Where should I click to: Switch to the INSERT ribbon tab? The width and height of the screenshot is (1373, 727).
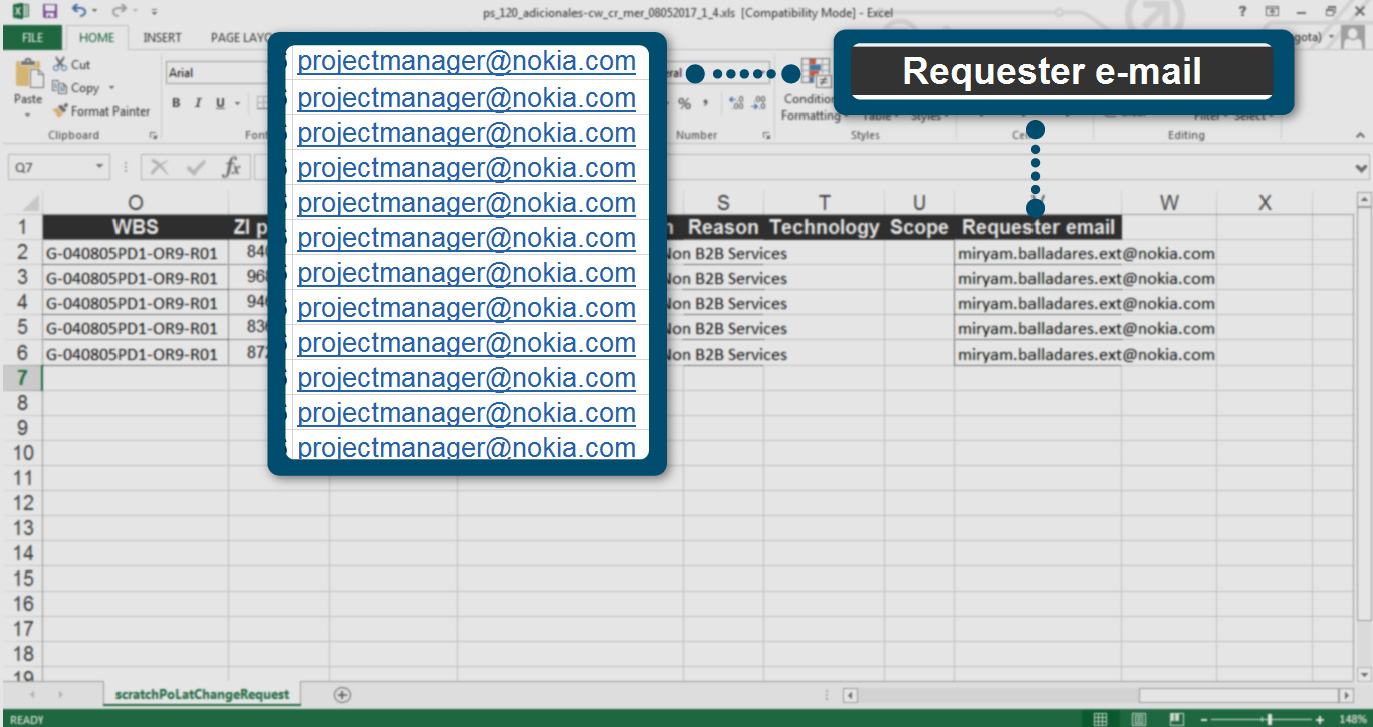click(x=162, y=38)
